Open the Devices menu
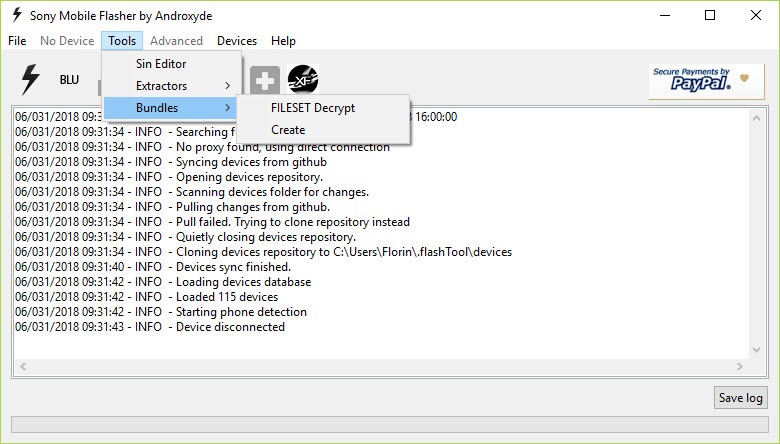780x444 pixels. point(237,41)
